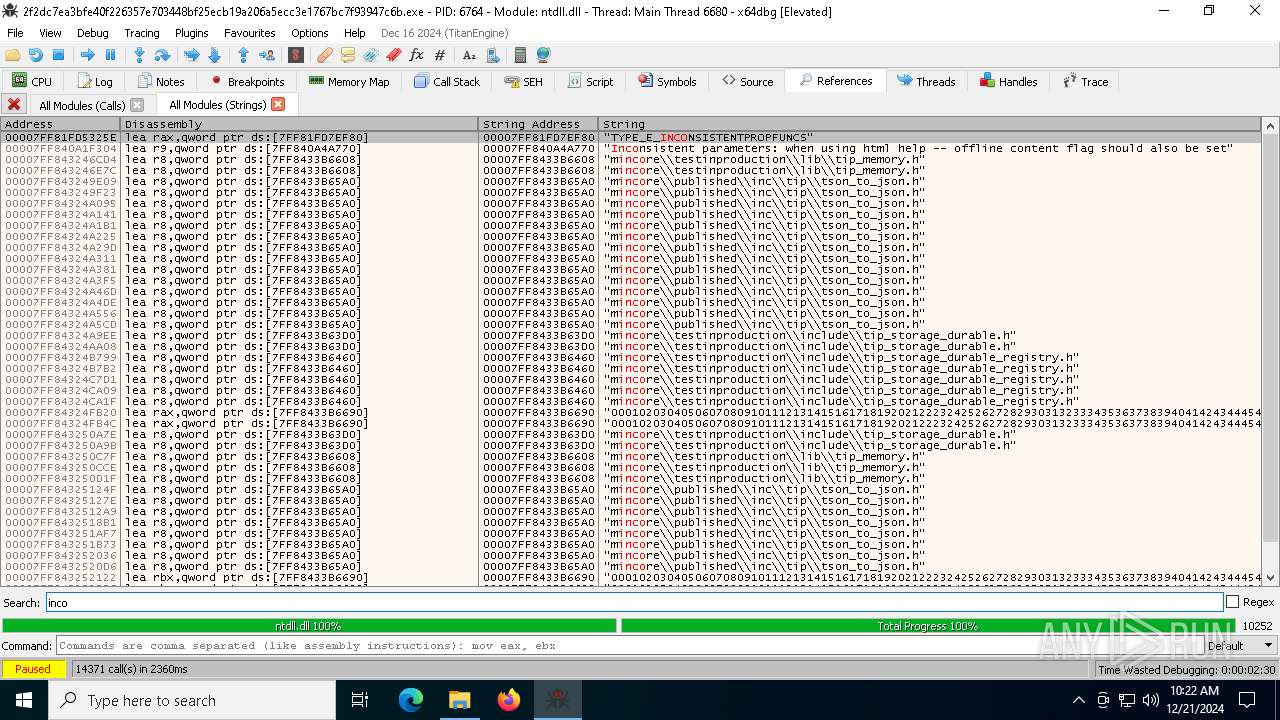
Task: Click the Execute Till Return icon
Action: tap(243, 55)
